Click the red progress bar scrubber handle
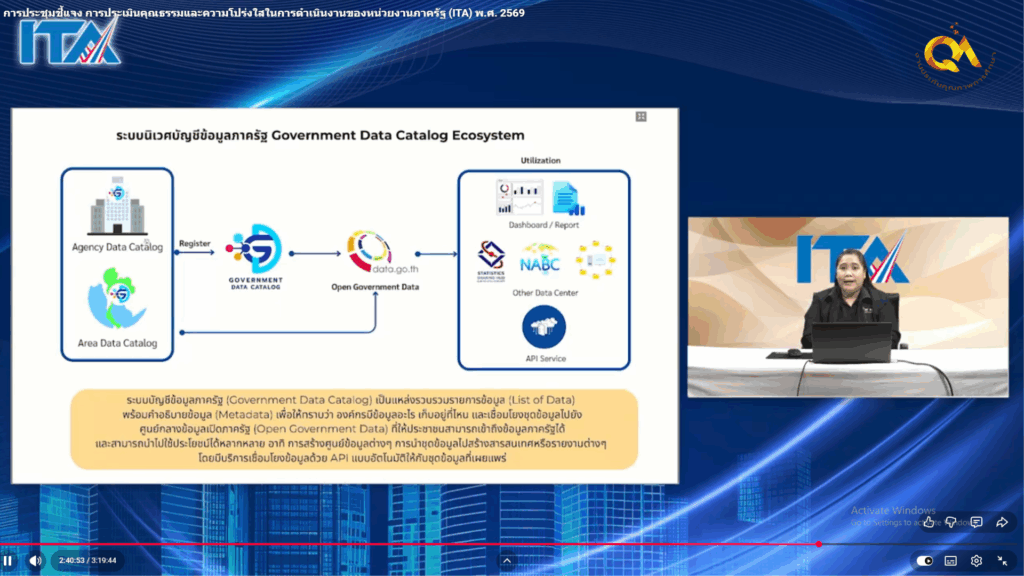 pyautogui.click(x=818, y=544)
